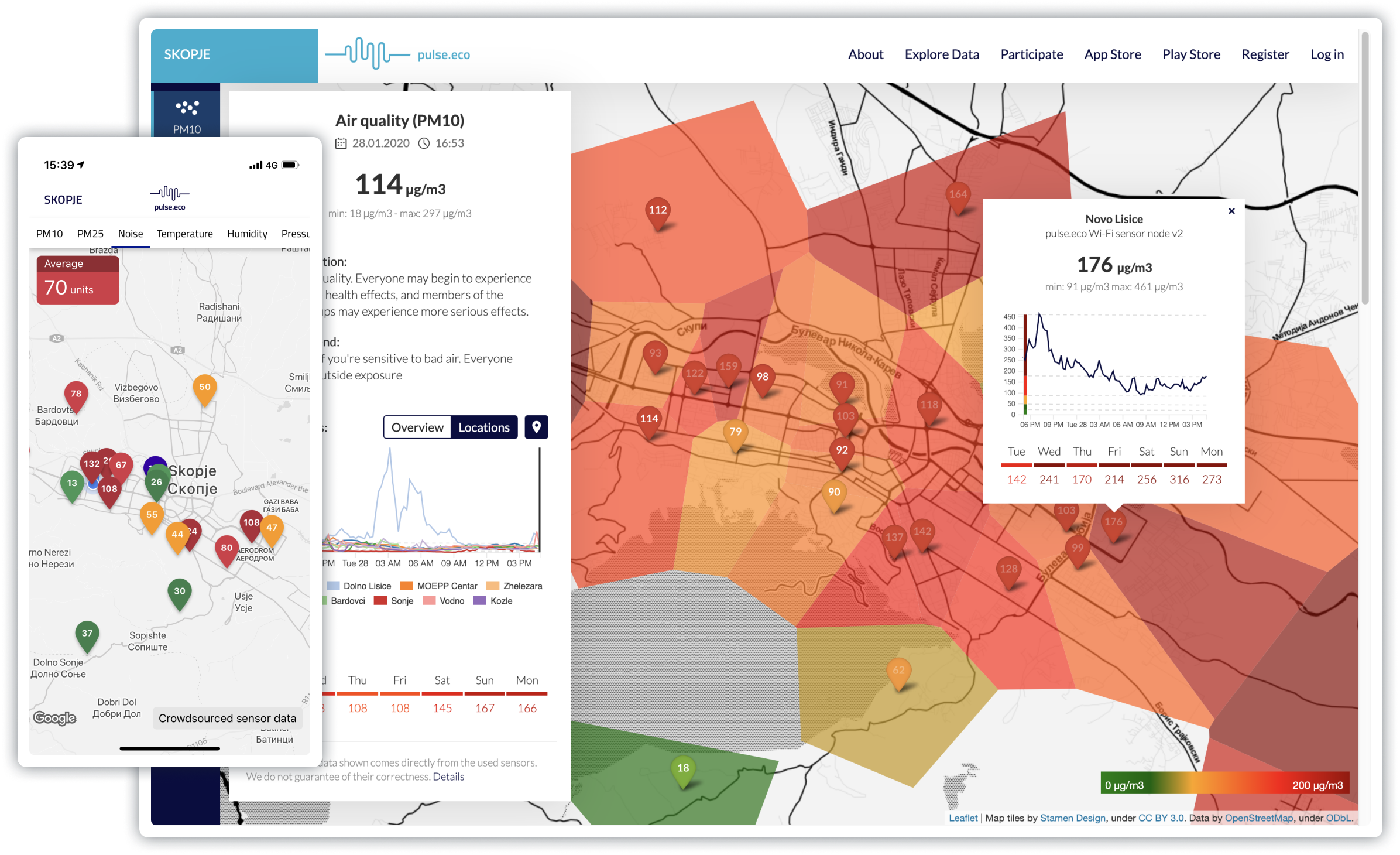1400x855 pixels.
Task: Tap the 78 marker in mobile app
Action: [76, 397]
